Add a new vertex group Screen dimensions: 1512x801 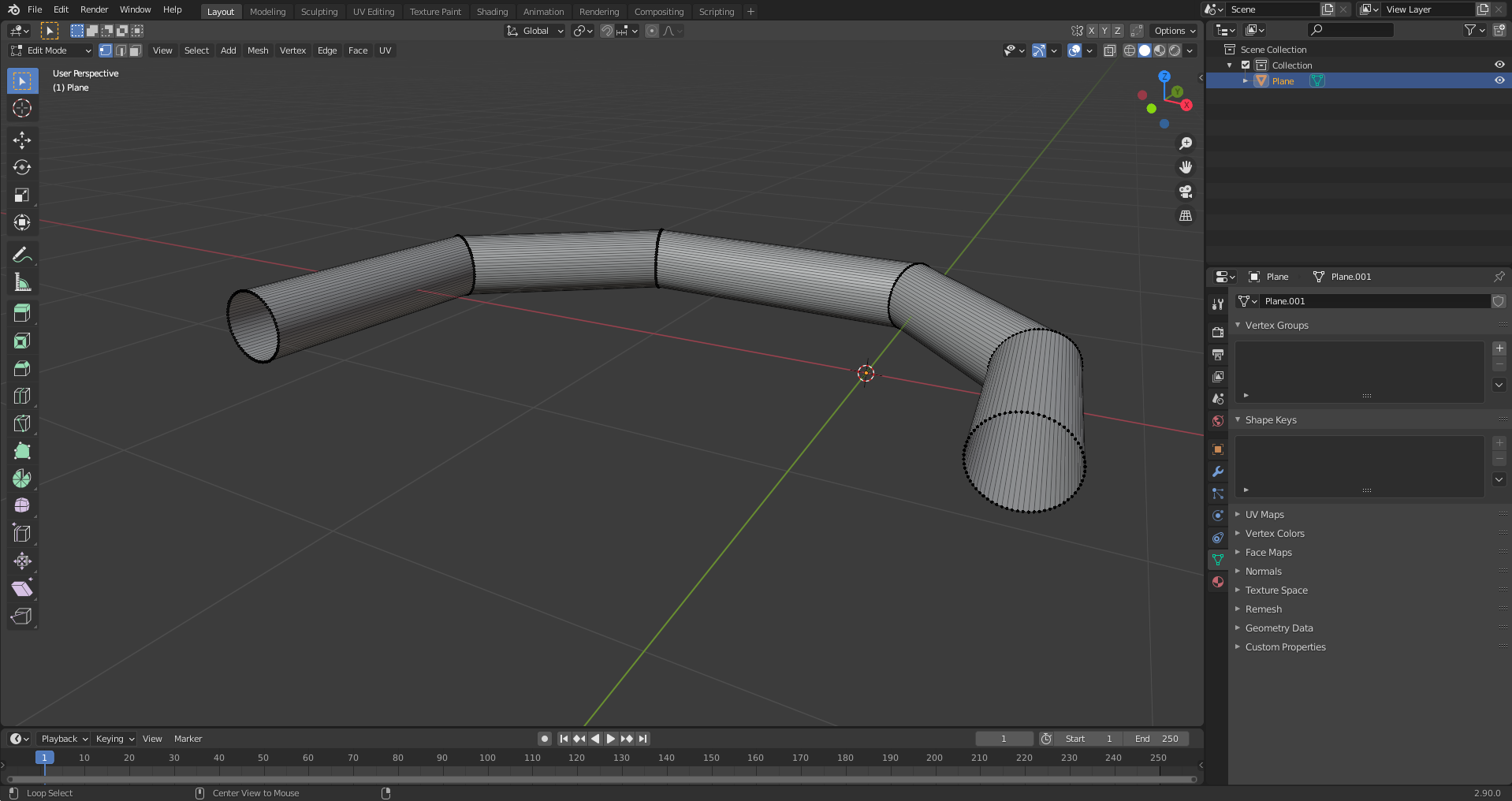tap(1499, 348)
